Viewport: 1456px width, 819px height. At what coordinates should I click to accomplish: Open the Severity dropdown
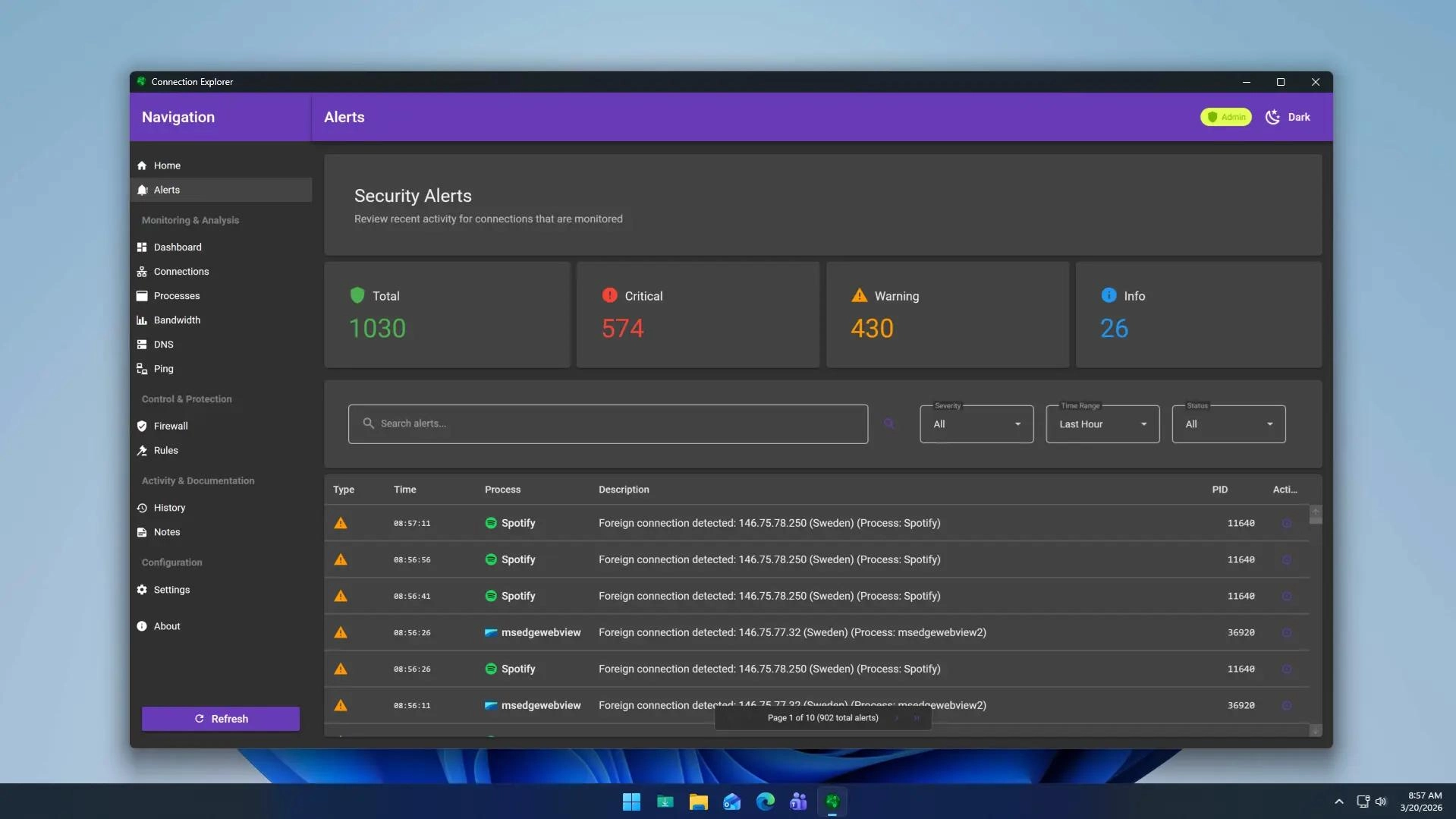click(976, 424)
